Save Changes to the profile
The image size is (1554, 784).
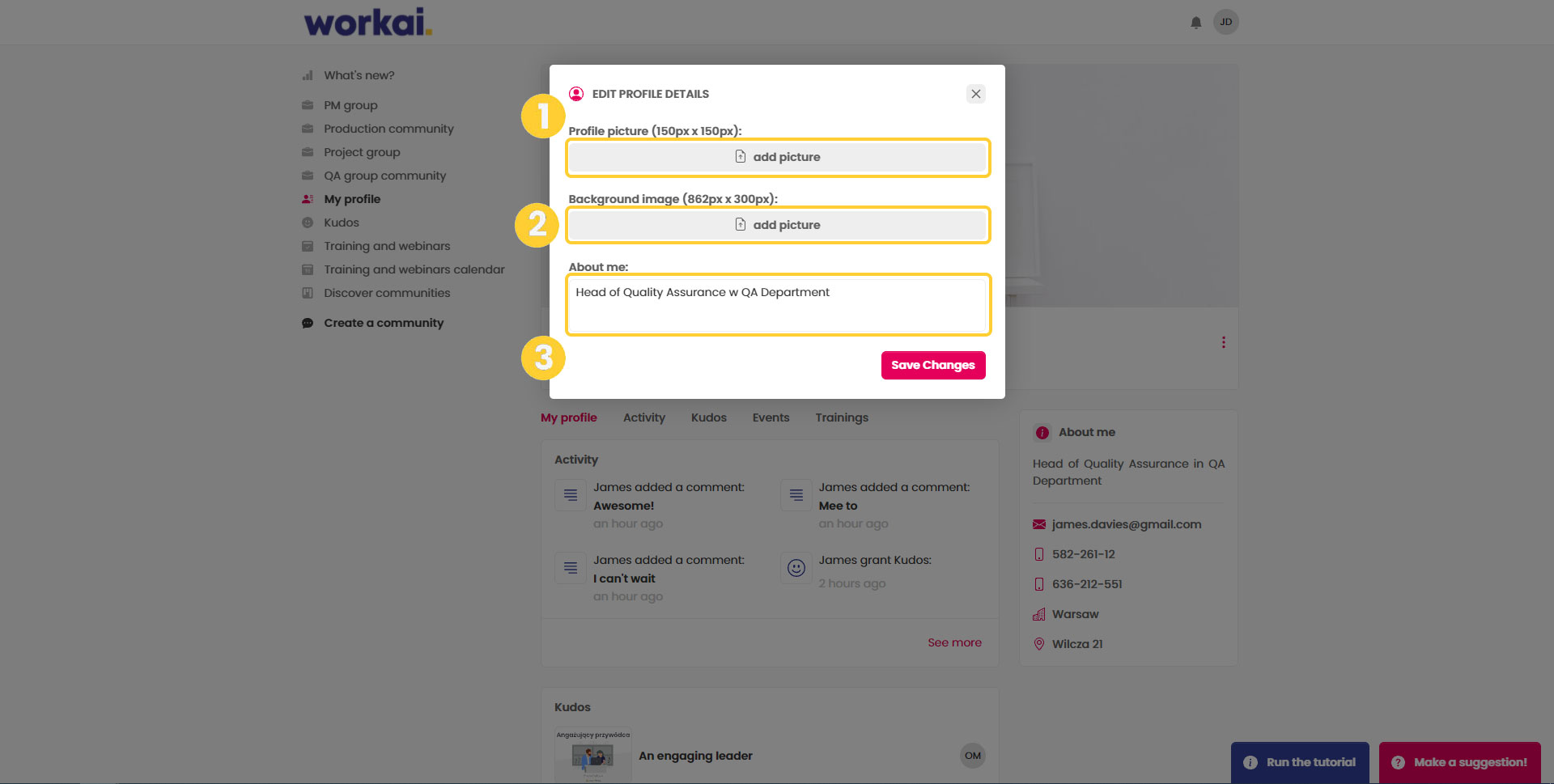coord(932,365)
